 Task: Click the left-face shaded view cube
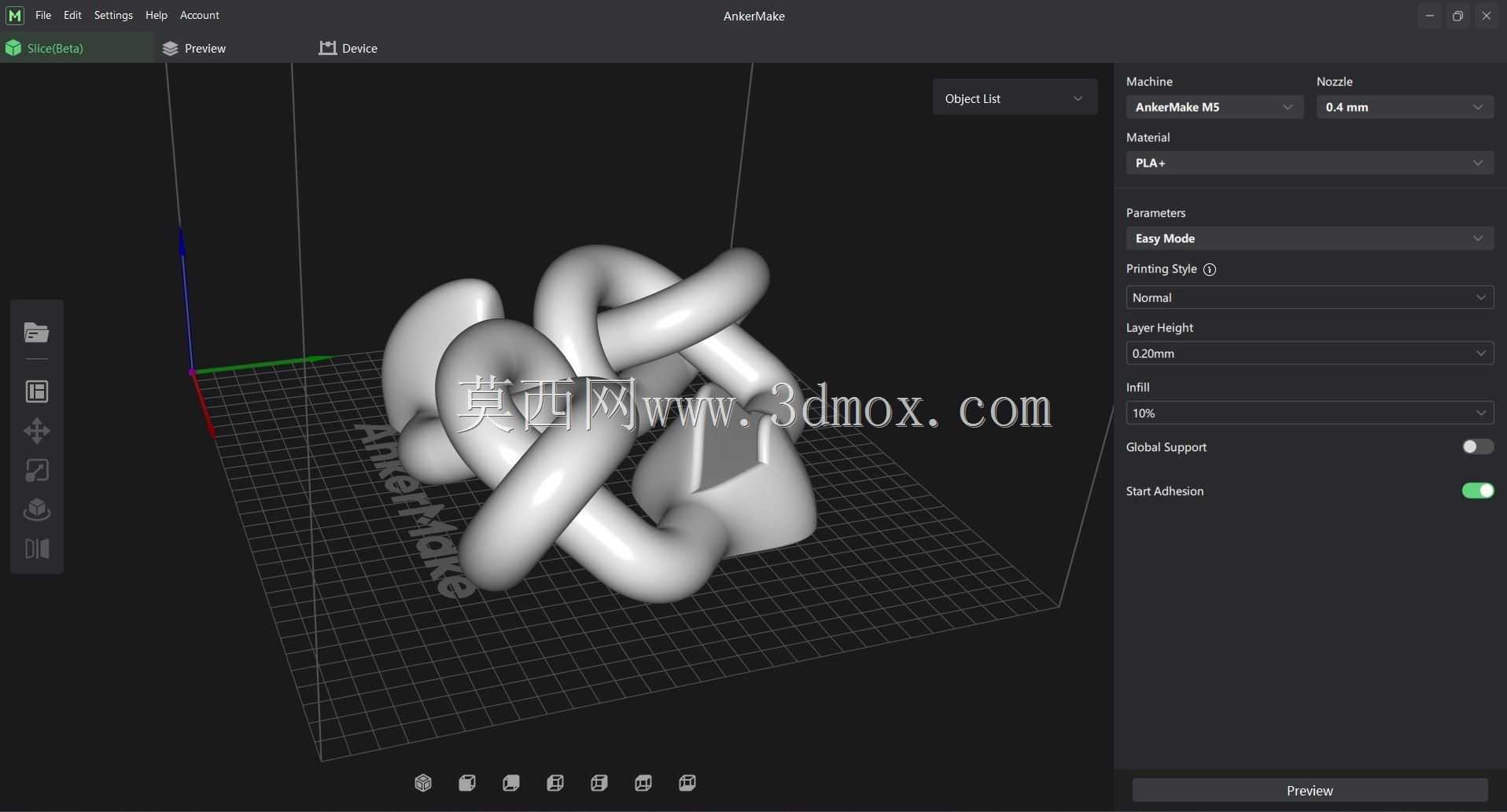(x=555, y=783)
